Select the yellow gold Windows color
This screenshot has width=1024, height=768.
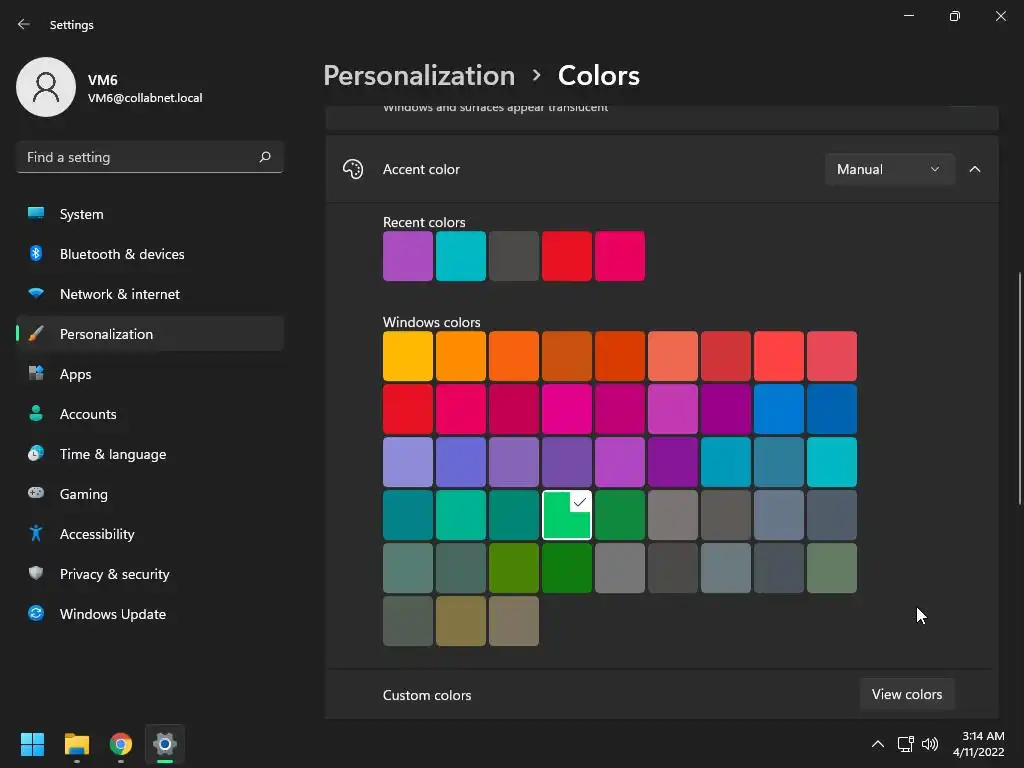click(x=408, y=356)
